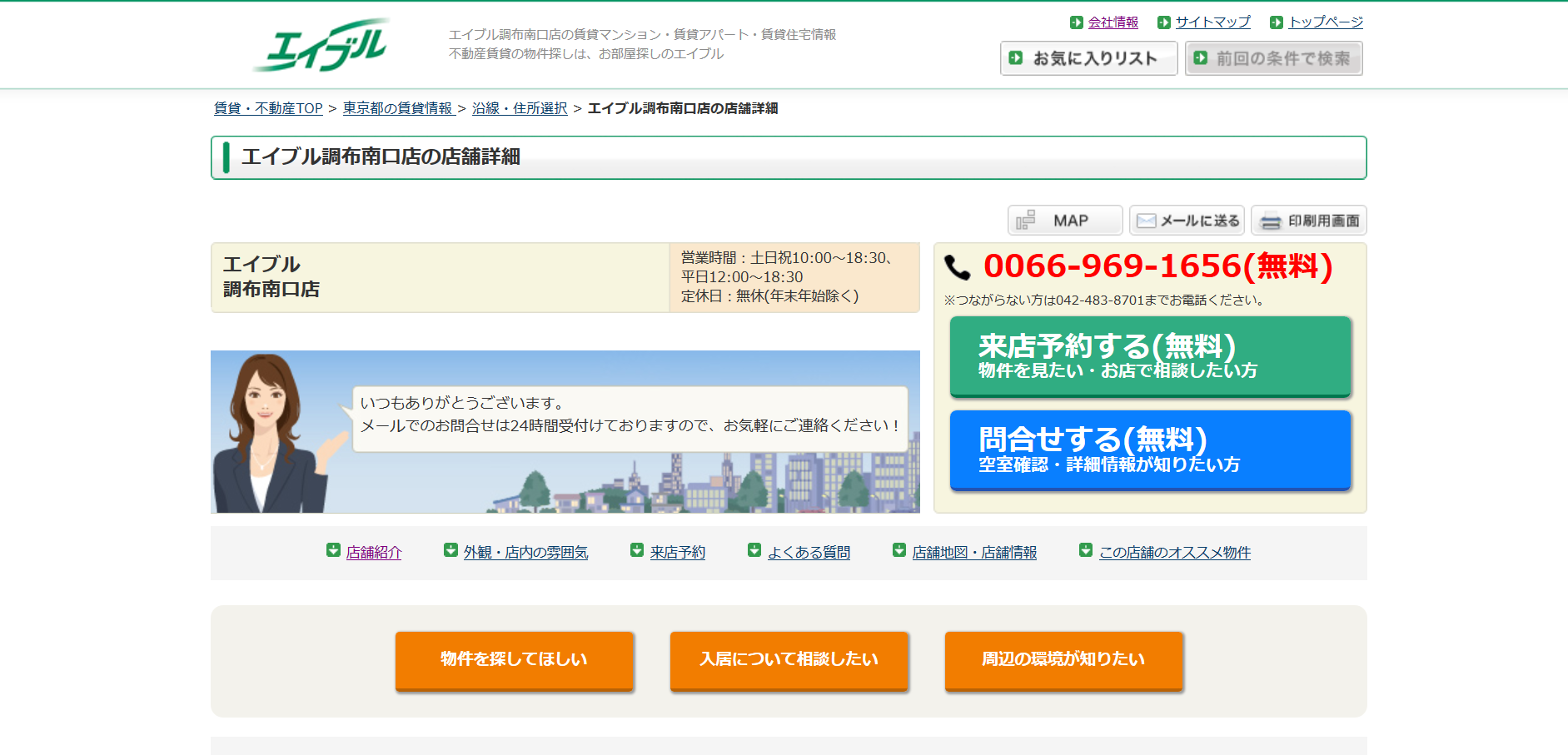The width and height of the screenshot is (1568, 755).
Task: Open 印刷用画面 button
Action: [x=1308, y=221]
